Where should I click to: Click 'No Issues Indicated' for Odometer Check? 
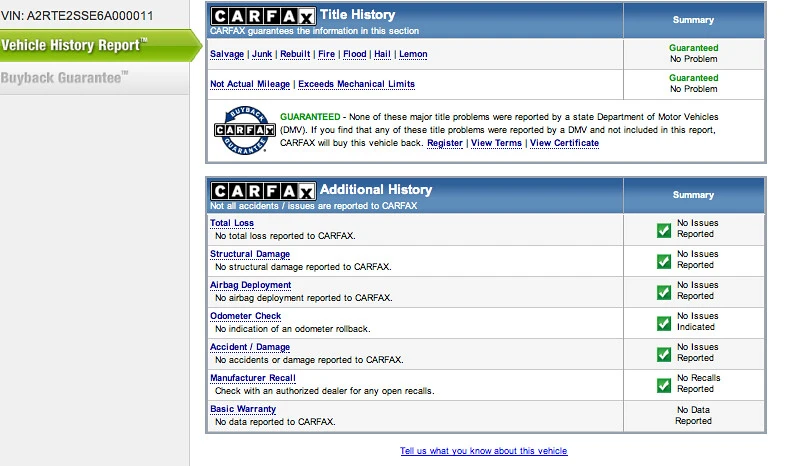(x=697, y=321)
